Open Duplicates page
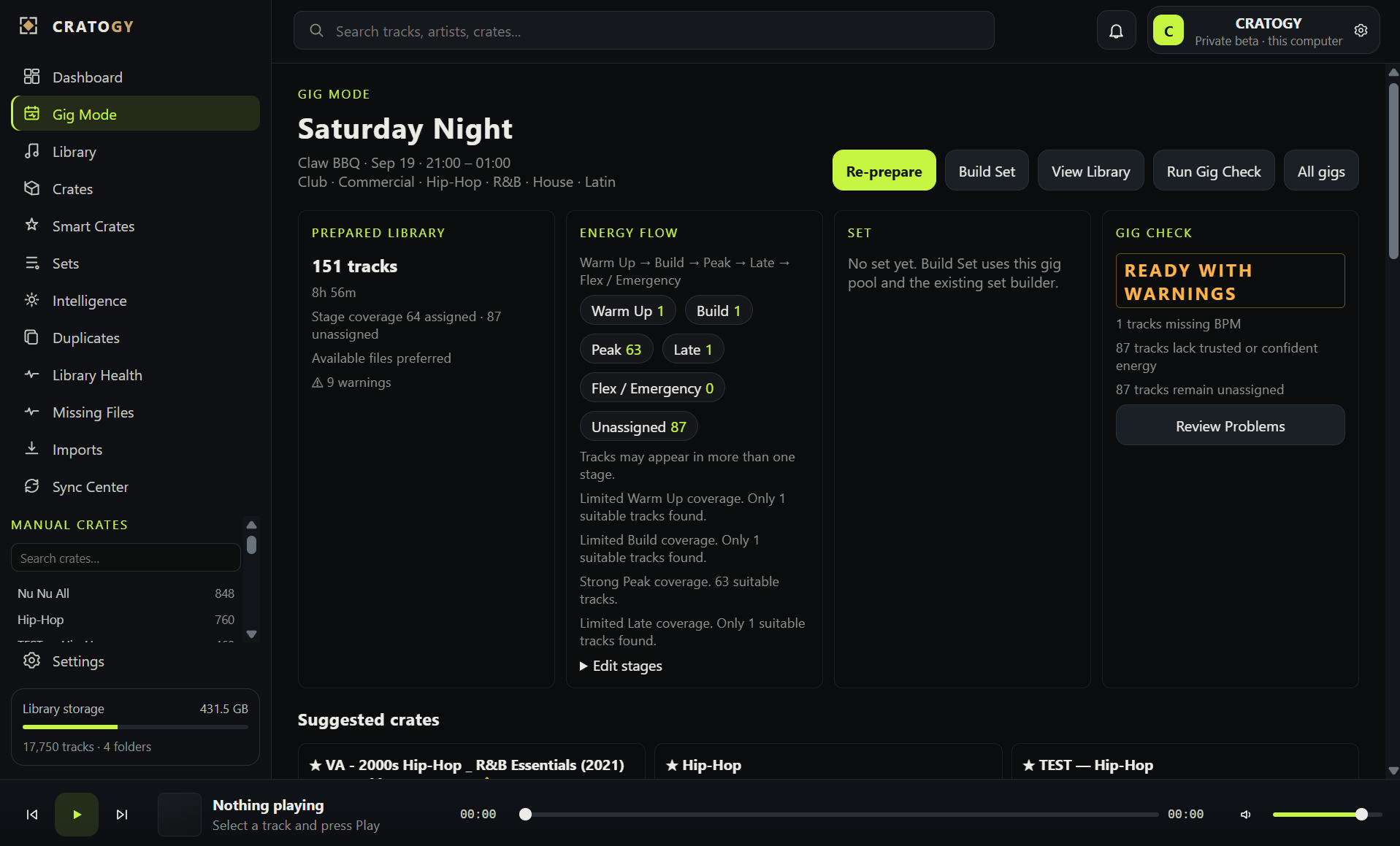The height and width of the screenshot is (846, 1400). pos(136,337)
